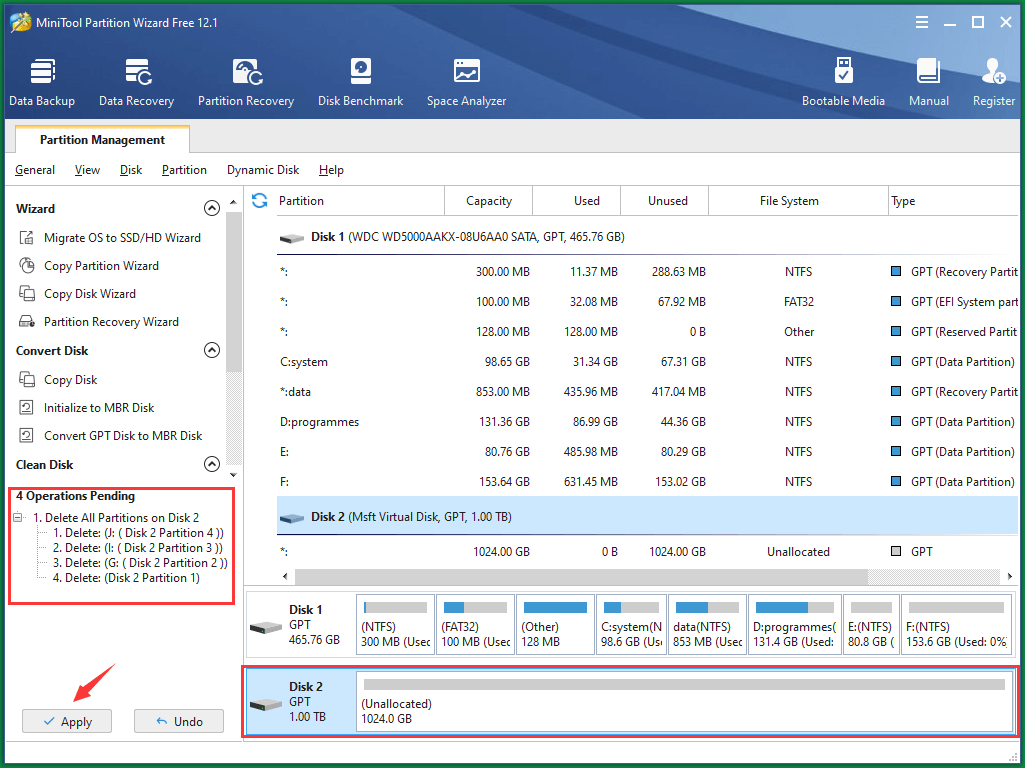Select F:(NTFS) block in disk map
Viewport: 1025px width, 768px height.
click(x=956, y=625)
